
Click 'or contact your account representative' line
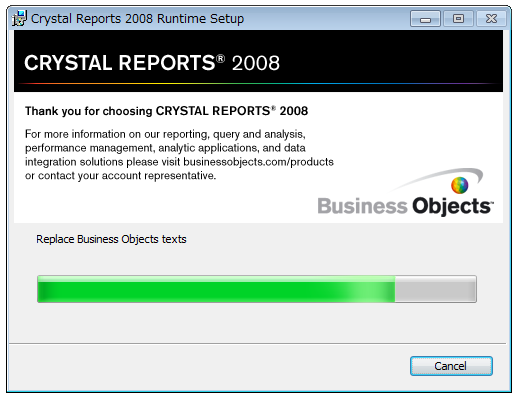click(x=121, y=176)
